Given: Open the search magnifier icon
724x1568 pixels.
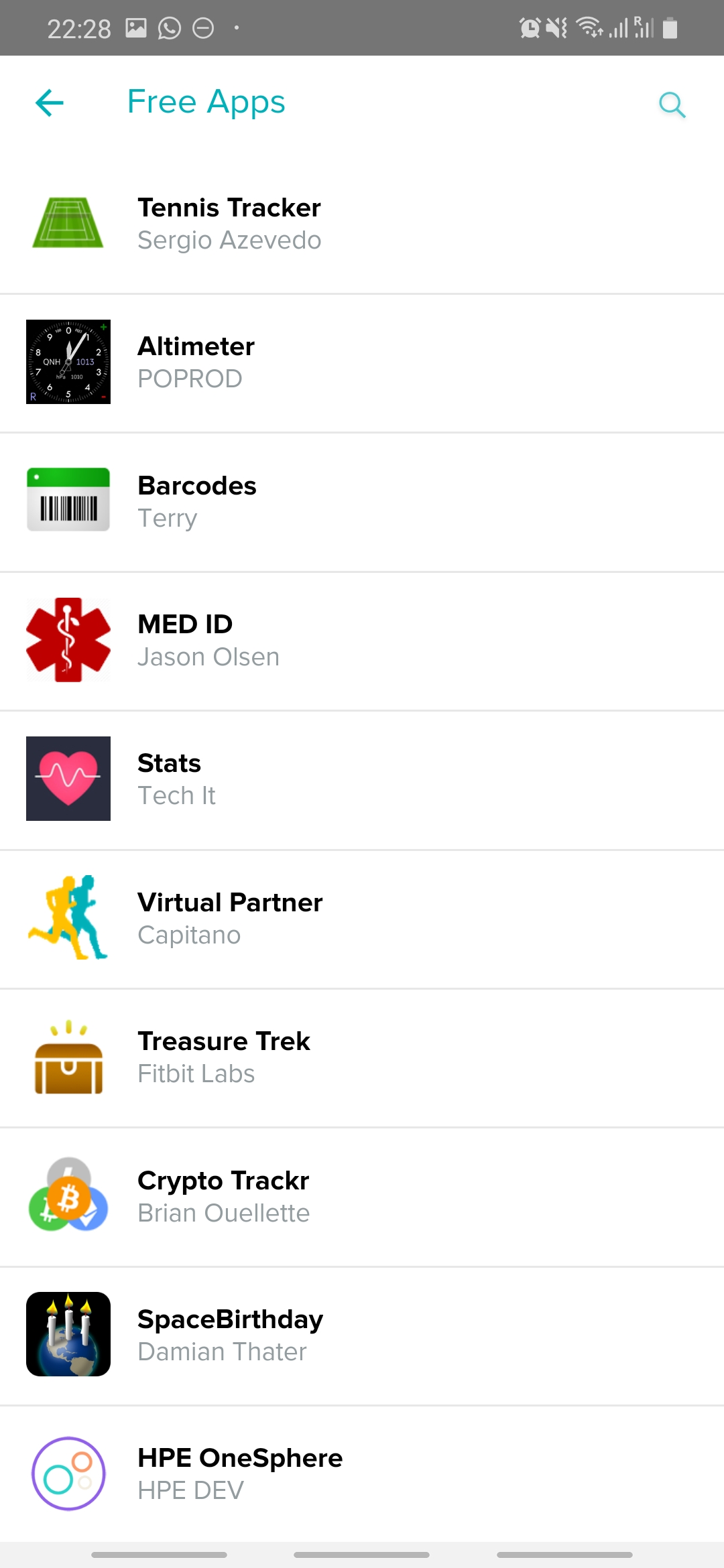Looking at the screenshot, I should (672, 105).
